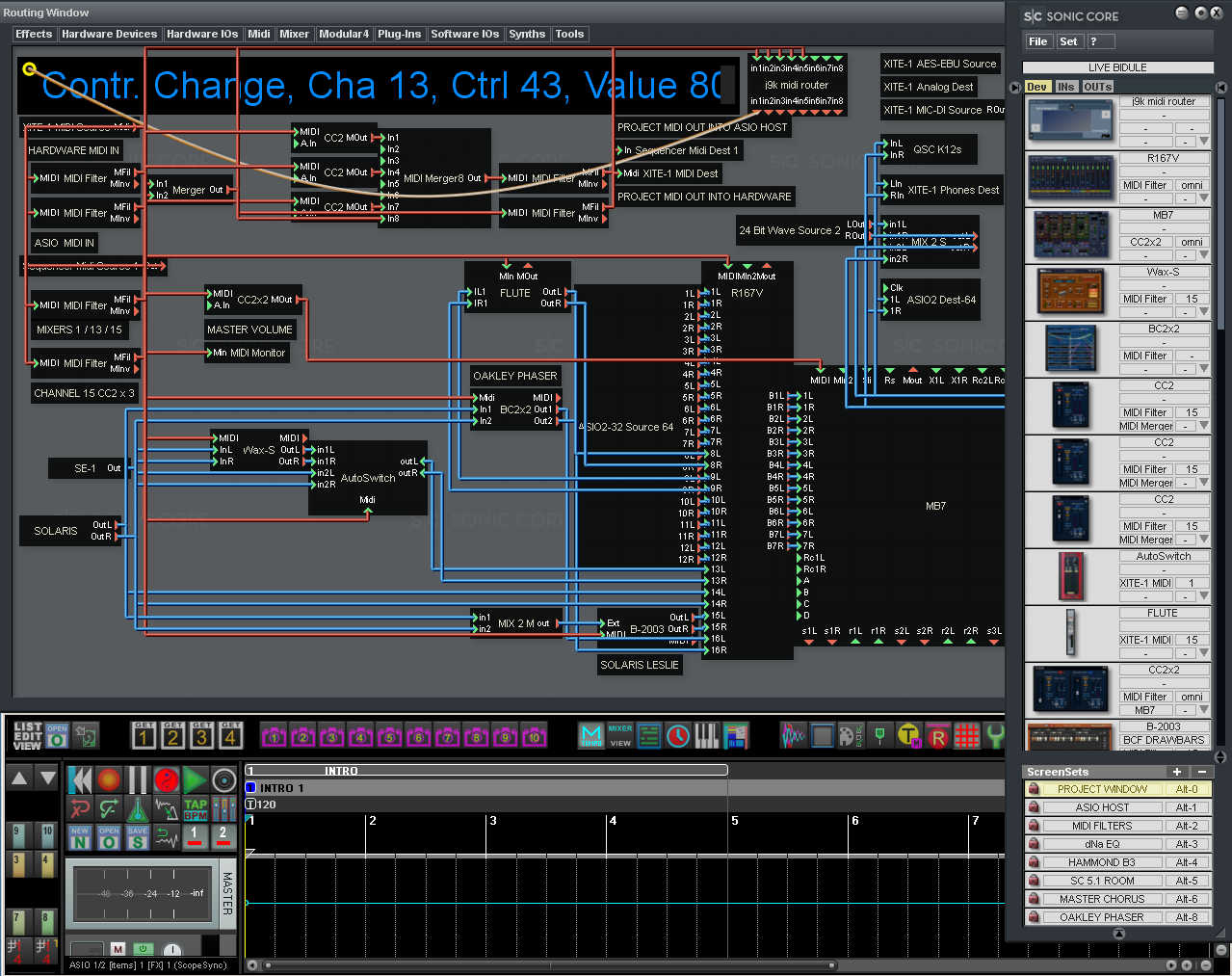Click the padlock beside HAMMOND B3 screenset
The width and height of the screenshot is (1232, 976).
point(1034,862)
